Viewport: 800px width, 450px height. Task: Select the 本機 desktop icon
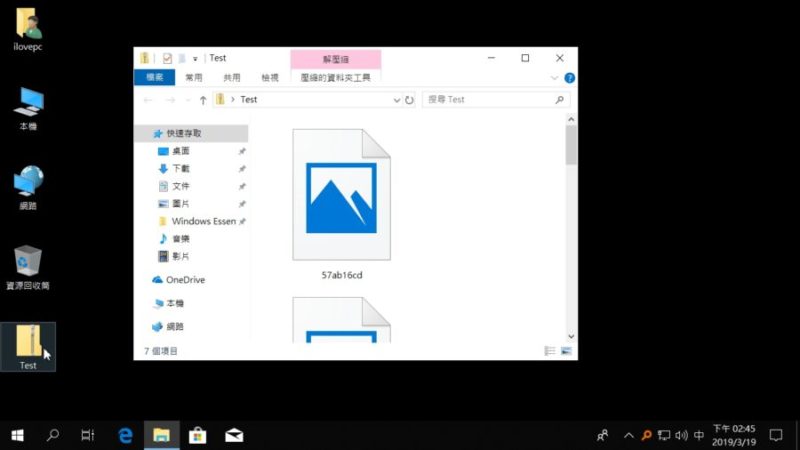[x=28, y=109]
